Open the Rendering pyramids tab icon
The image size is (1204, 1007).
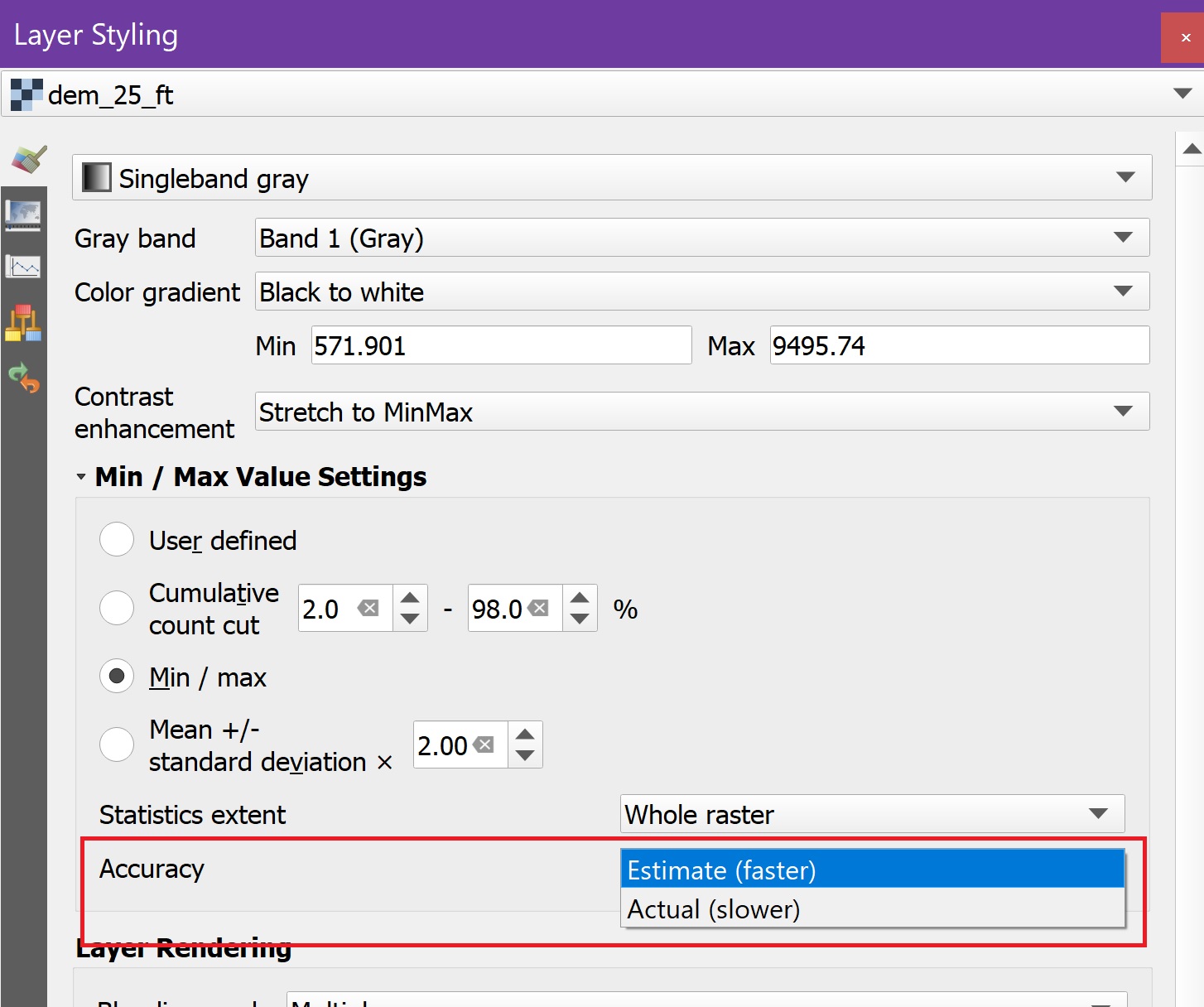(x=23, y=323)
